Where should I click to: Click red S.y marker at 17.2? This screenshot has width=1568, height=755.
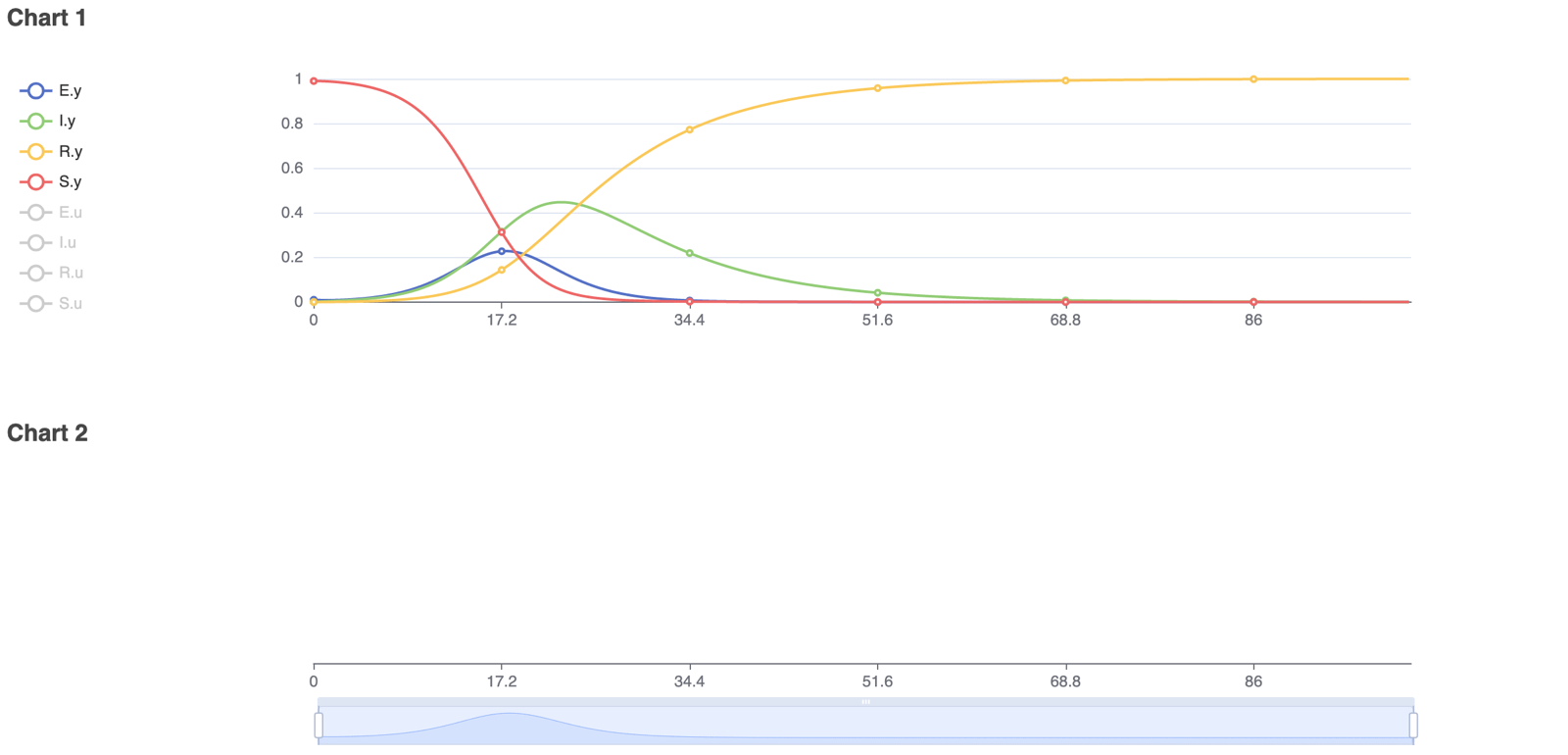[502, 232]
